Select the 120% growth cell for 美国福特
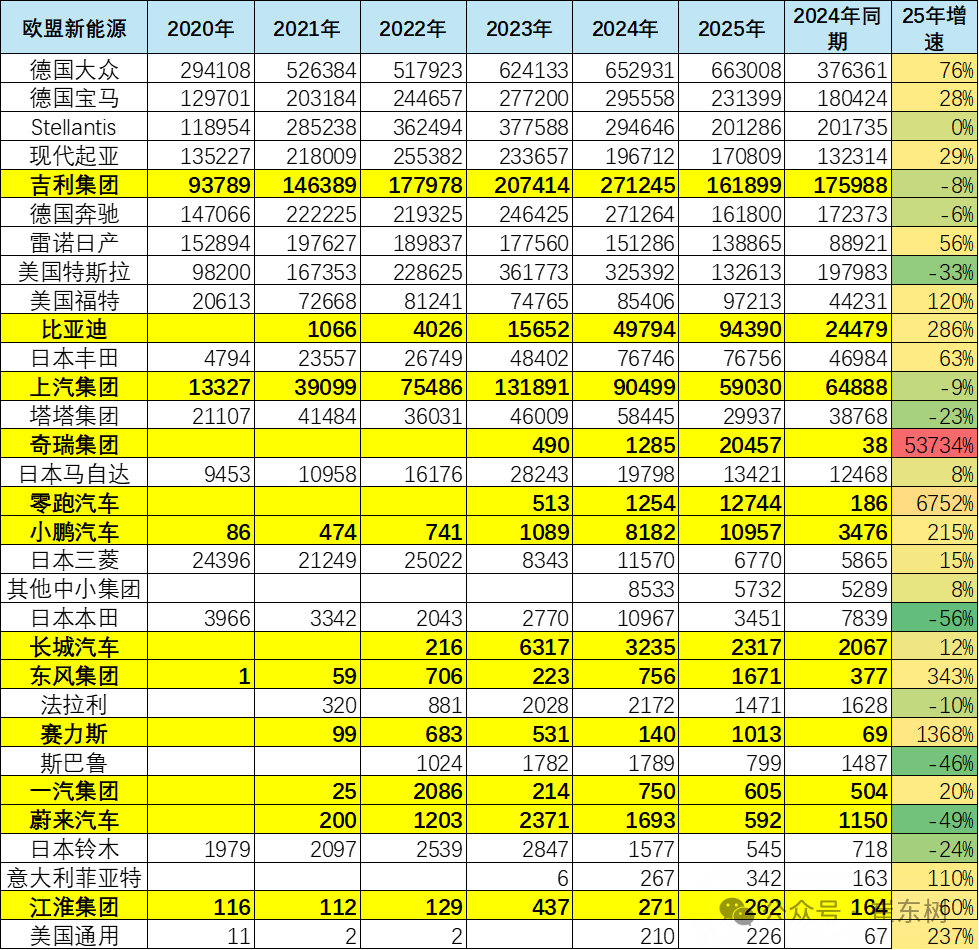This screenshot has height=950, width=979. [x=935, y=300]
